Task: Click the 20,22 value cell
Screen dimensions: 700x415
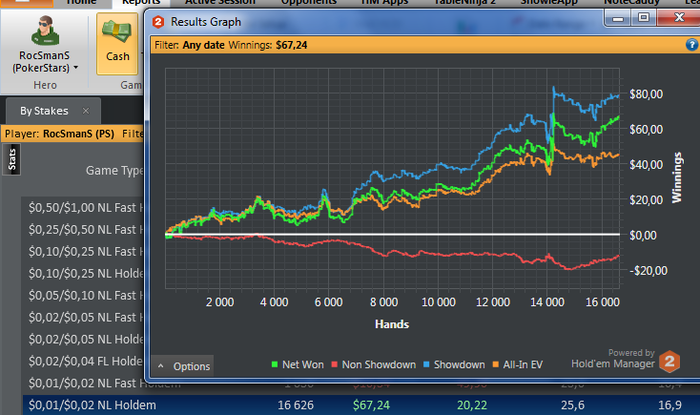Action: click(472, 405)
